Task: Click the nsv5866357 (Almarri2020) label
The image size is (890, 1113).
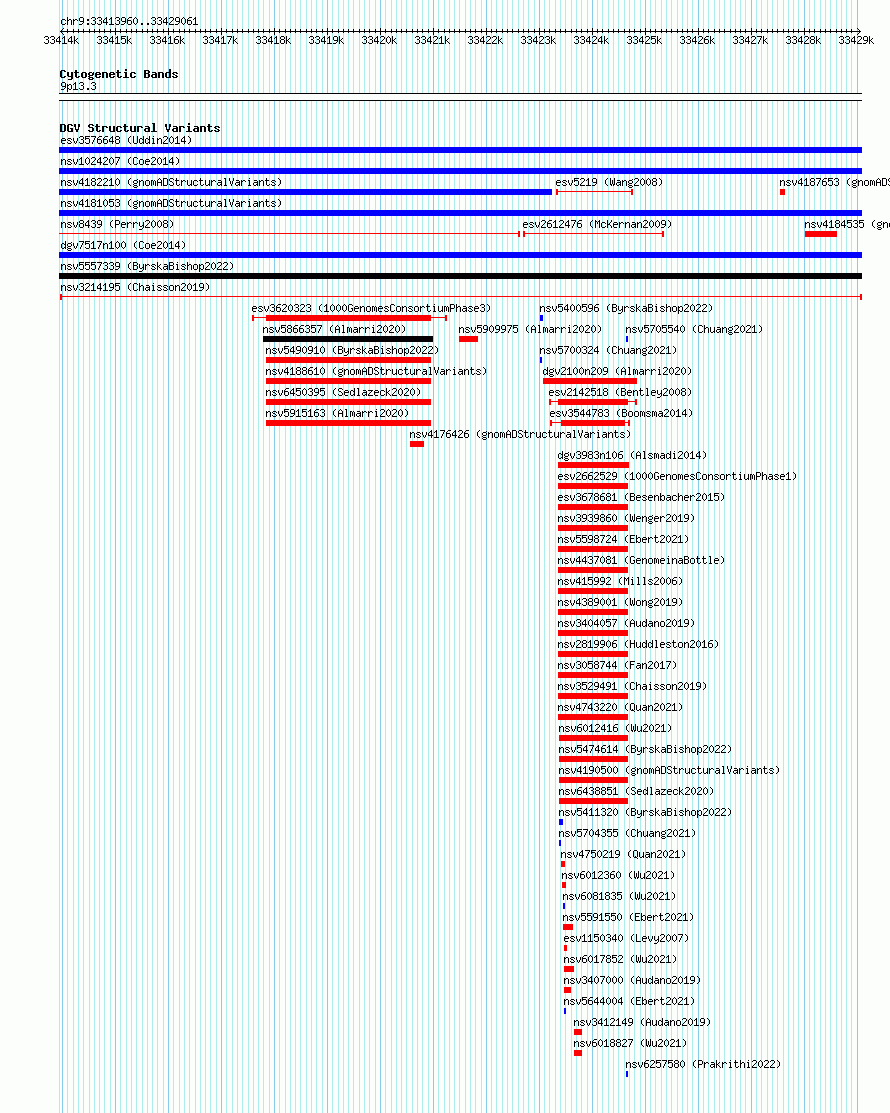Action: (x=334, y=329)
